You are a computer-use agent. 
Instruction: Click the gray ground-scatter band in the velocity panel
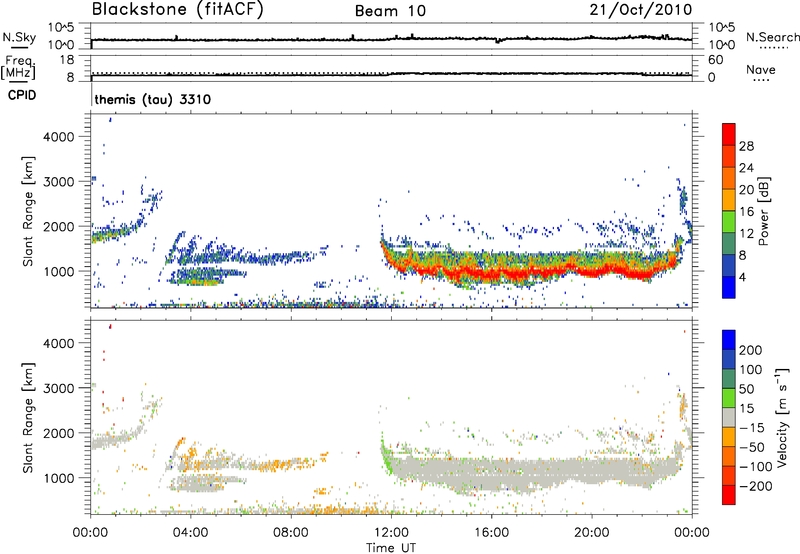click(531, 472)
